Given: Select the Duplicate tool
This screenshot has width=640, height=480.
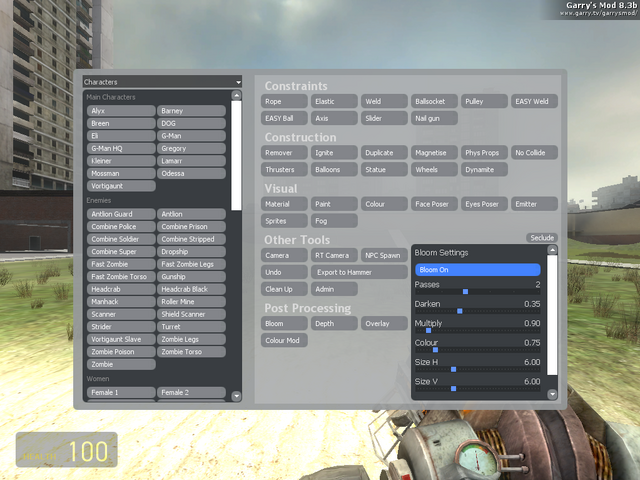Looking at the screenshot, I should click(384, 153).
